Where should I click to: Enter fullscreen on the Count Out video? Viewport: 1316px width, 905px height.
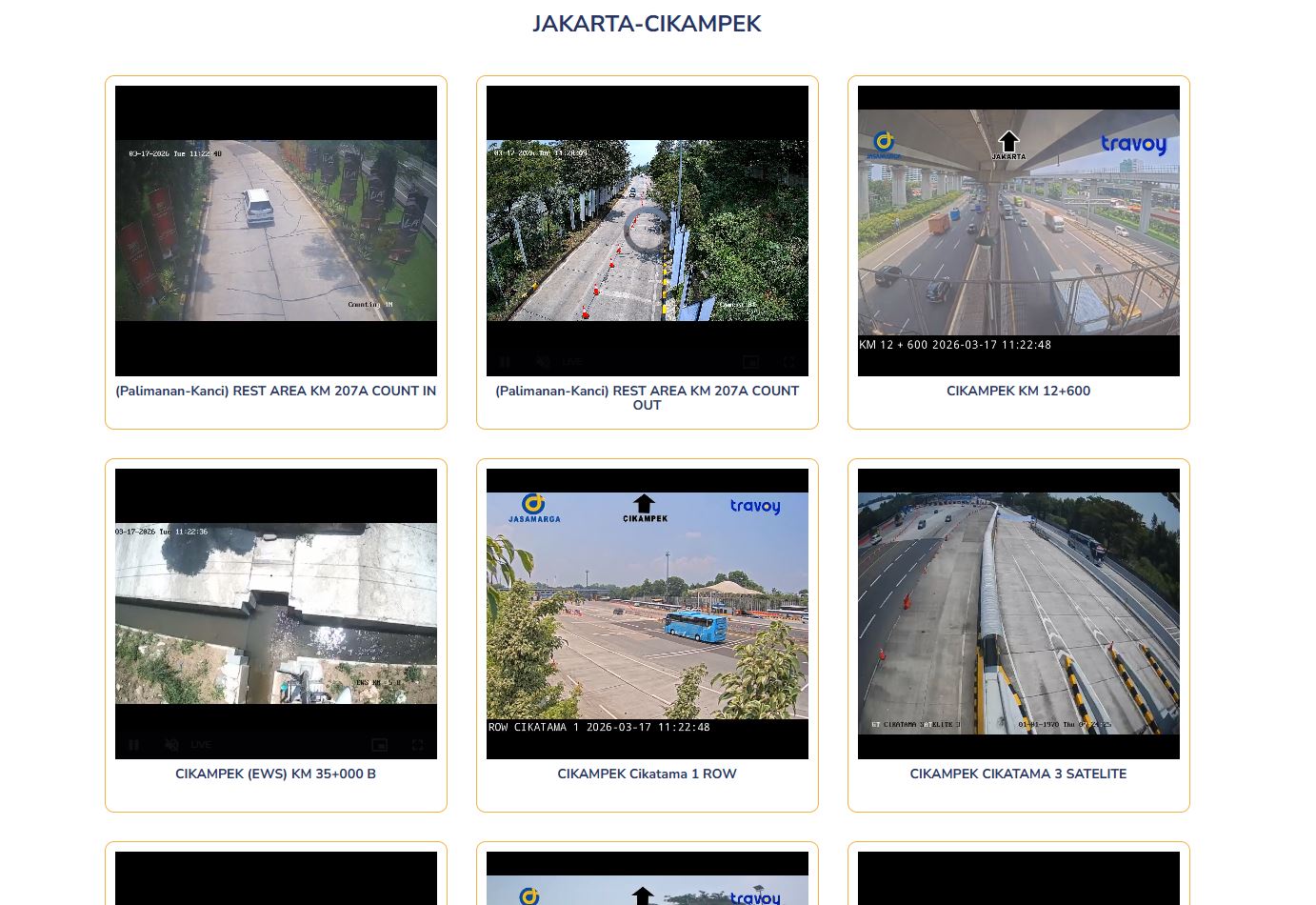click(788, 362)
